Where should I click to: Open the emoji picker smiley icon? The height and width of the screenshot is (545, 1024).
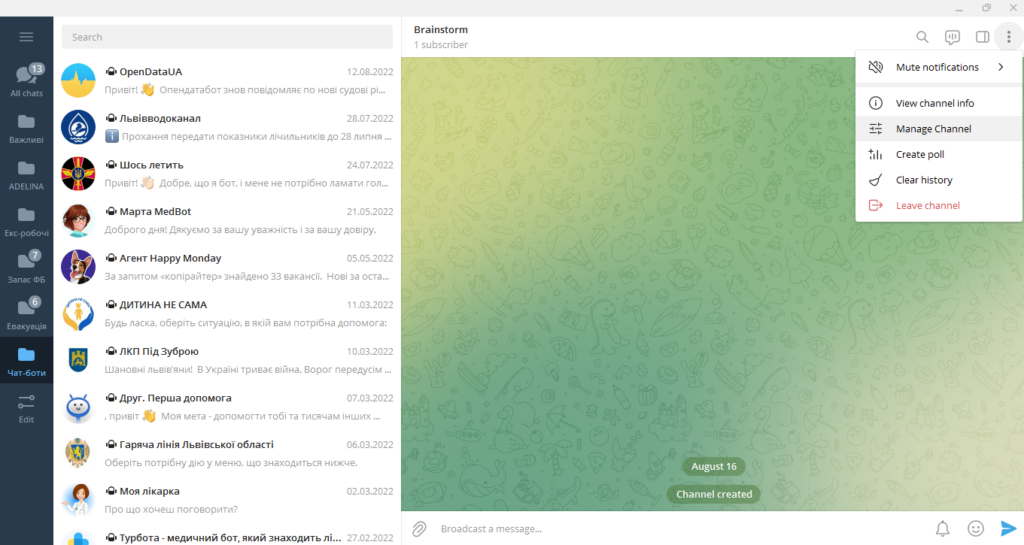click(975, 528)
